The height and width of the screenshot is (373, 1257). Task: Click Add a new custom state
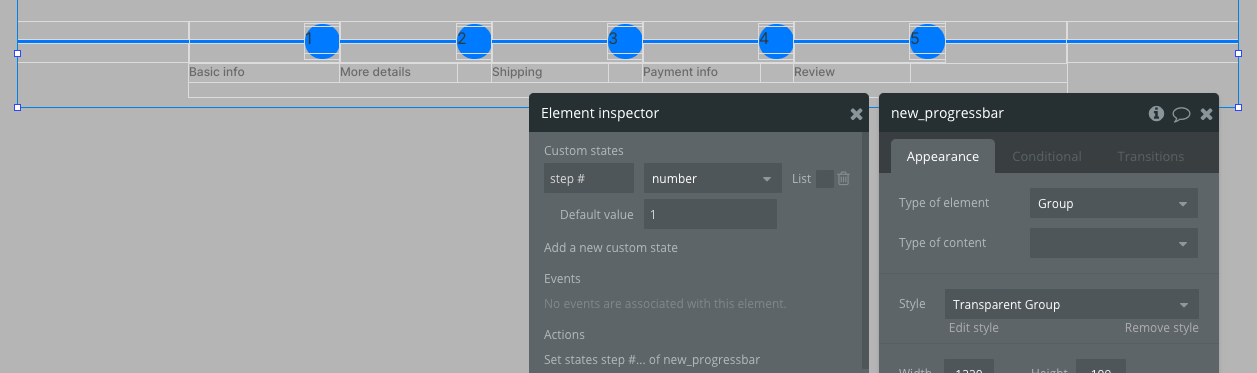pos(611,247)
